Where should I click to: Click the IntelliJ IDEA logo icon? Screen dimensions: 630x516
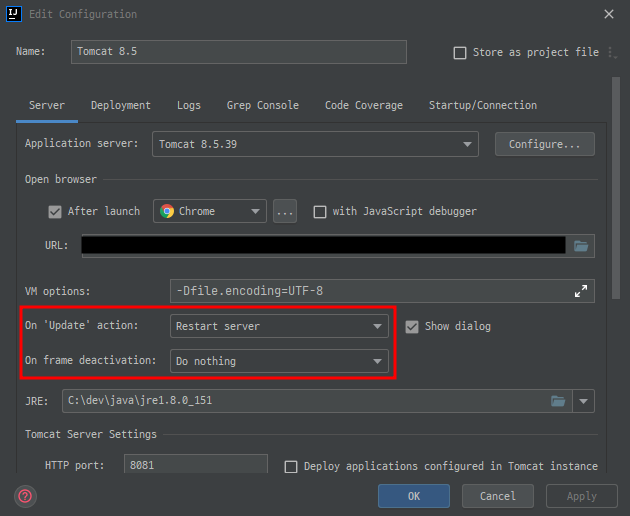coord(14,14)
